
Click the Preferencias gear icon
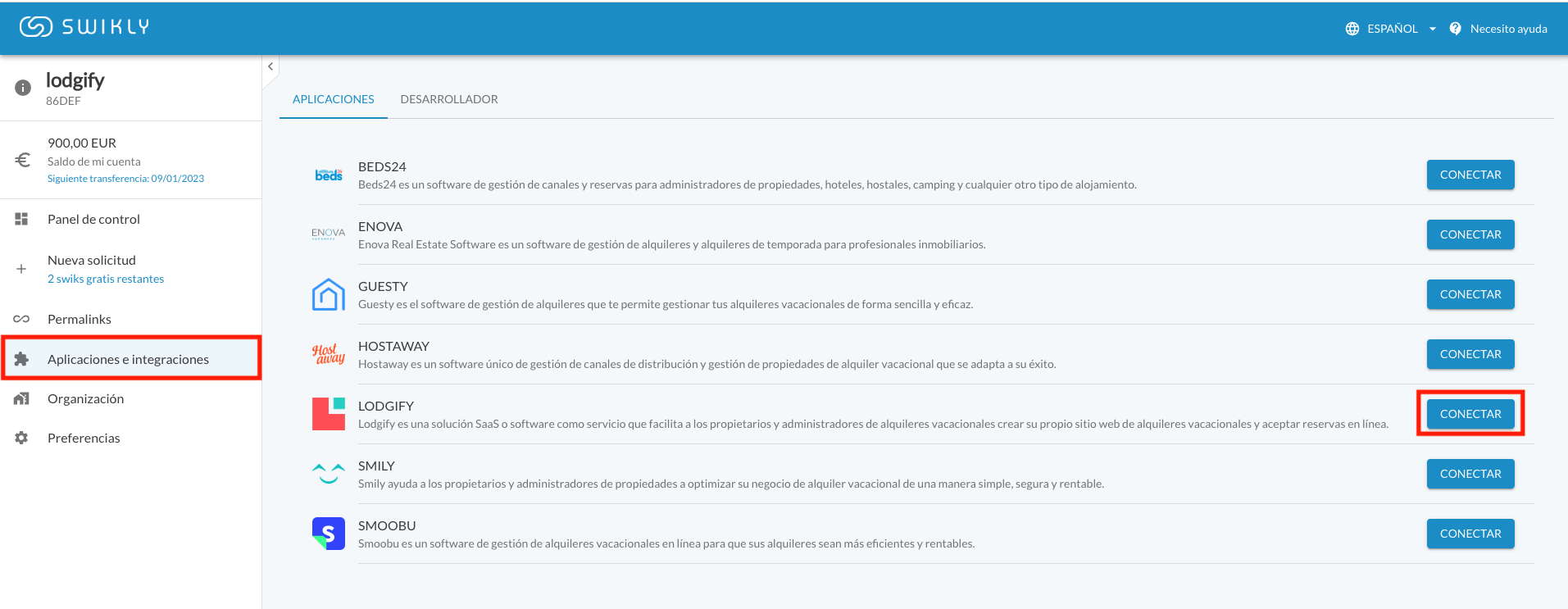point(22,438)
